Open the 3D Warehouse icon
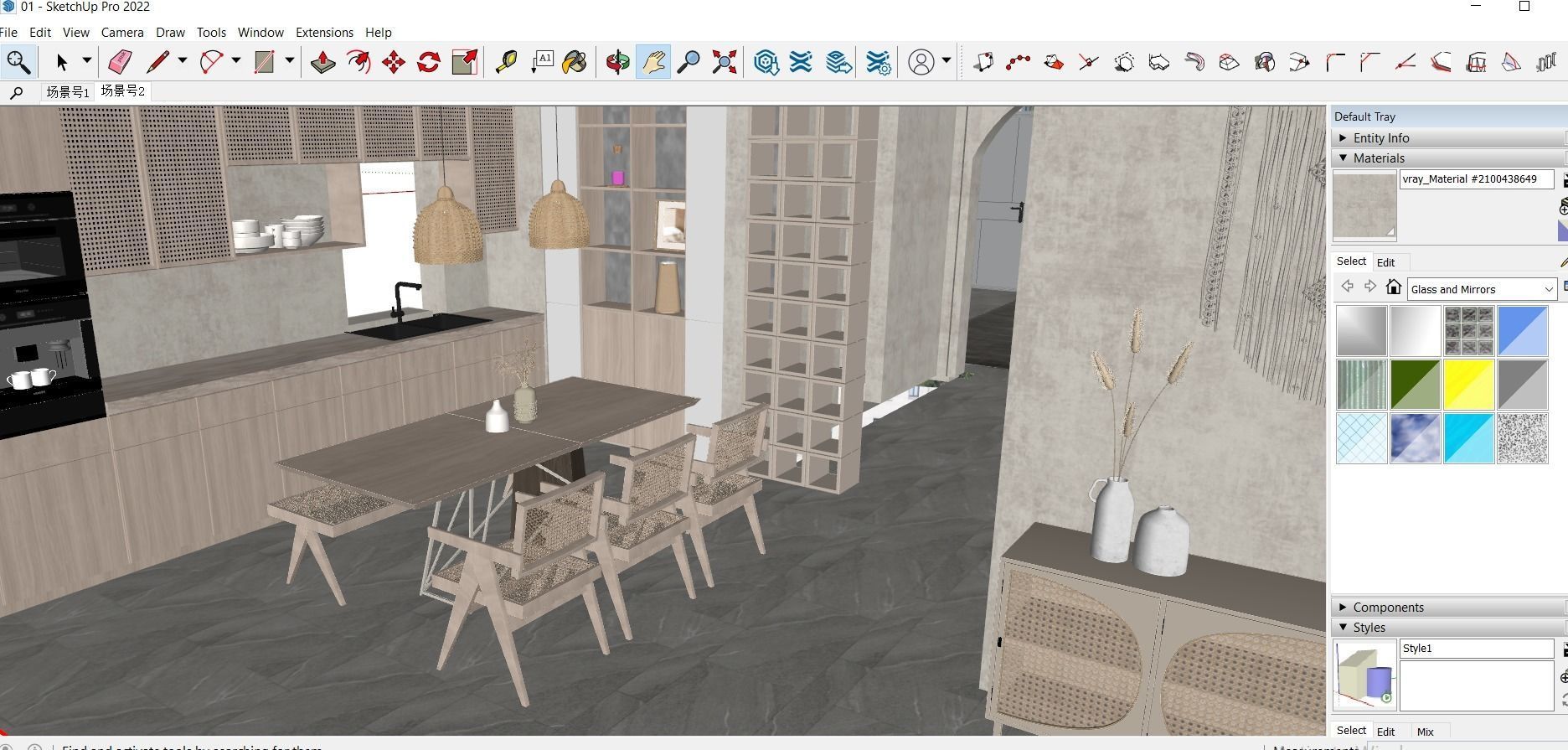The height and width of the screenshot is (750, 1568). (766, 62)
